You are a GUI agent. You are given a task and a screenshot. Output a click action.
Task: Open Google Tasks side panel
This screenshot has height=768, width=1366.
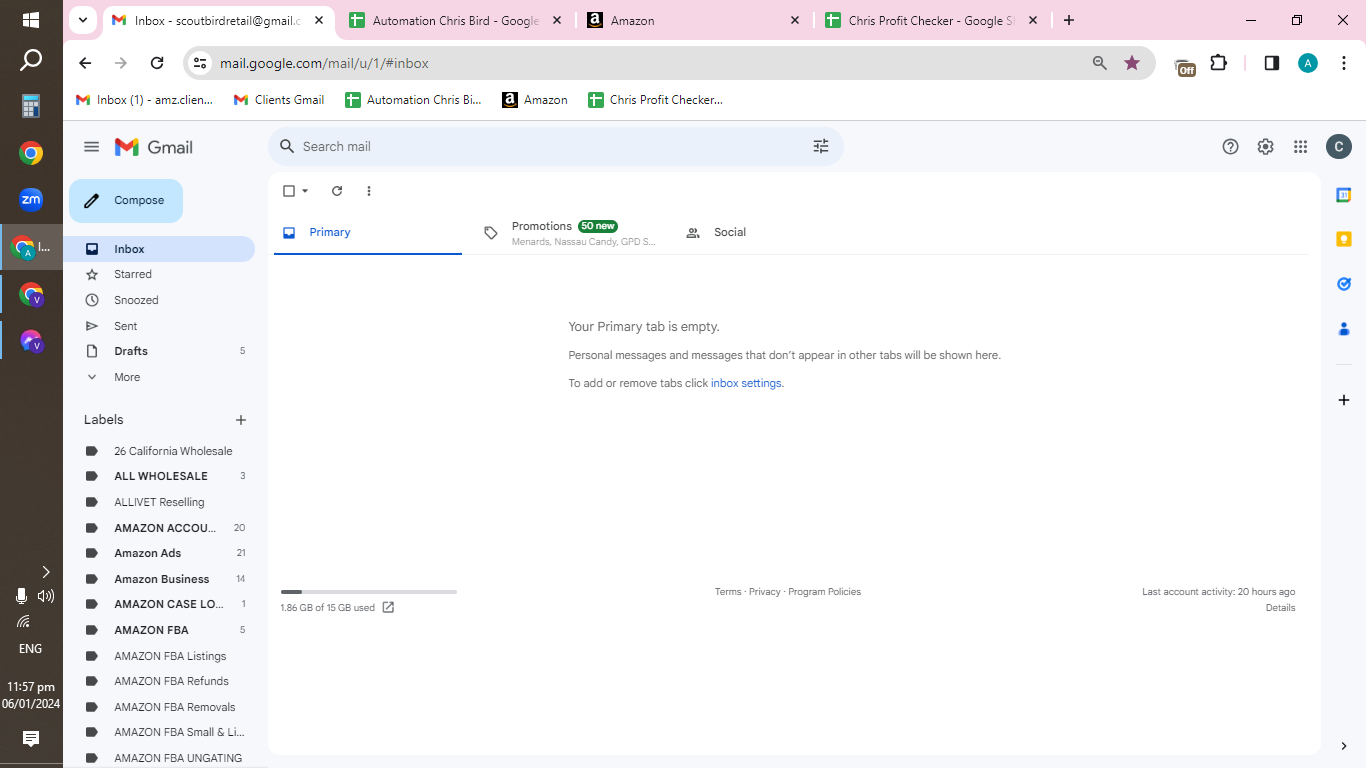point(1344,284)
